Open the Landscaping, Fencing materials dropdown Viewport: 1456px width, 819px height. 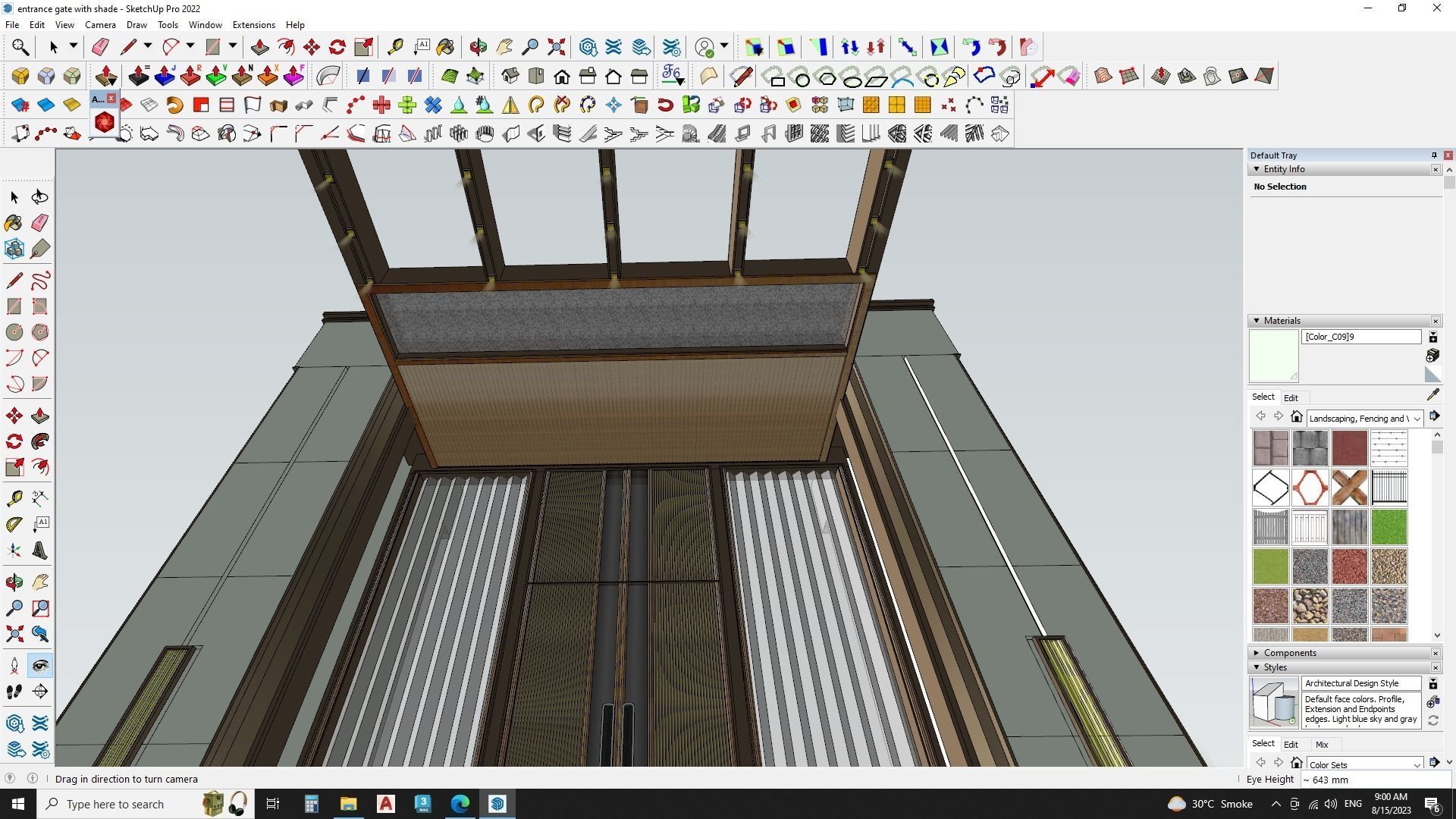pyautogui.click(x=1365, y=419)
